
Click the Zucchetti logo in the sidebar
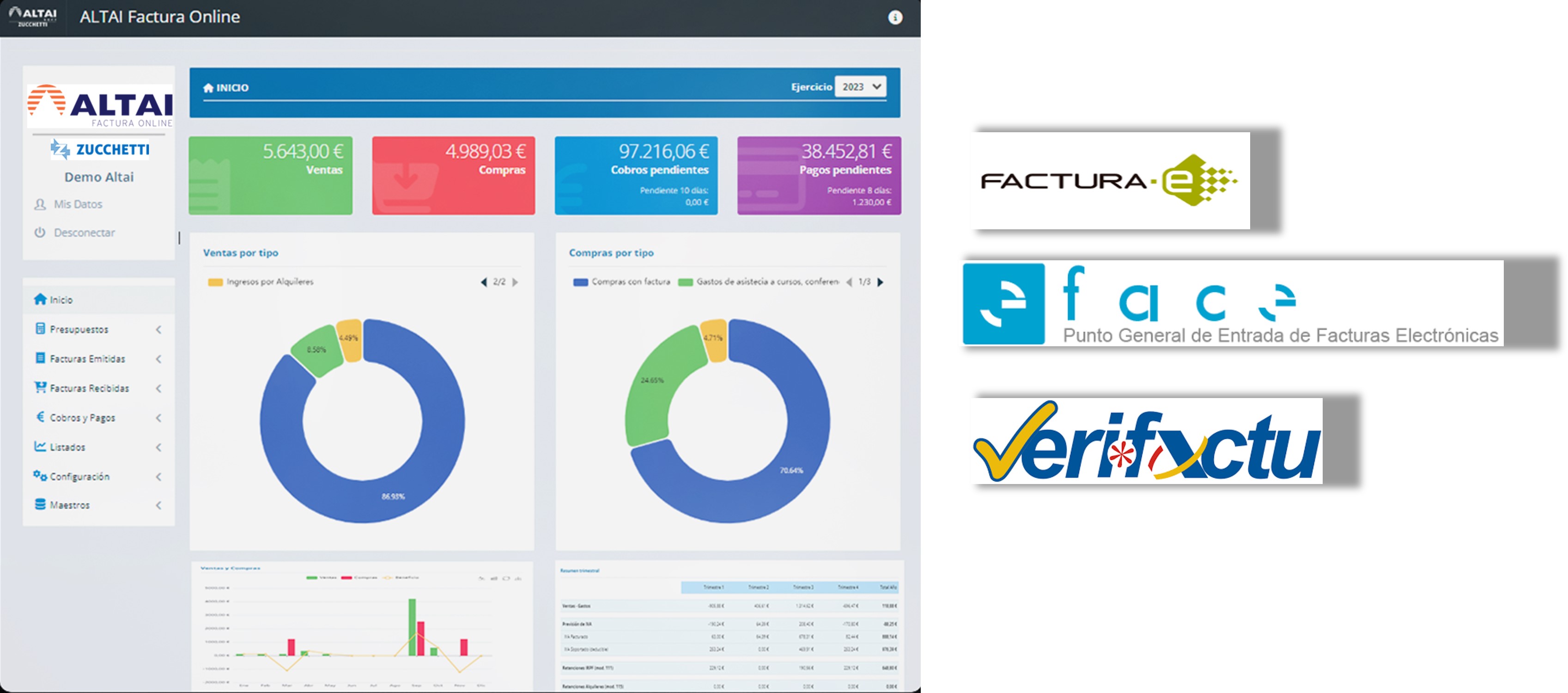100,149
